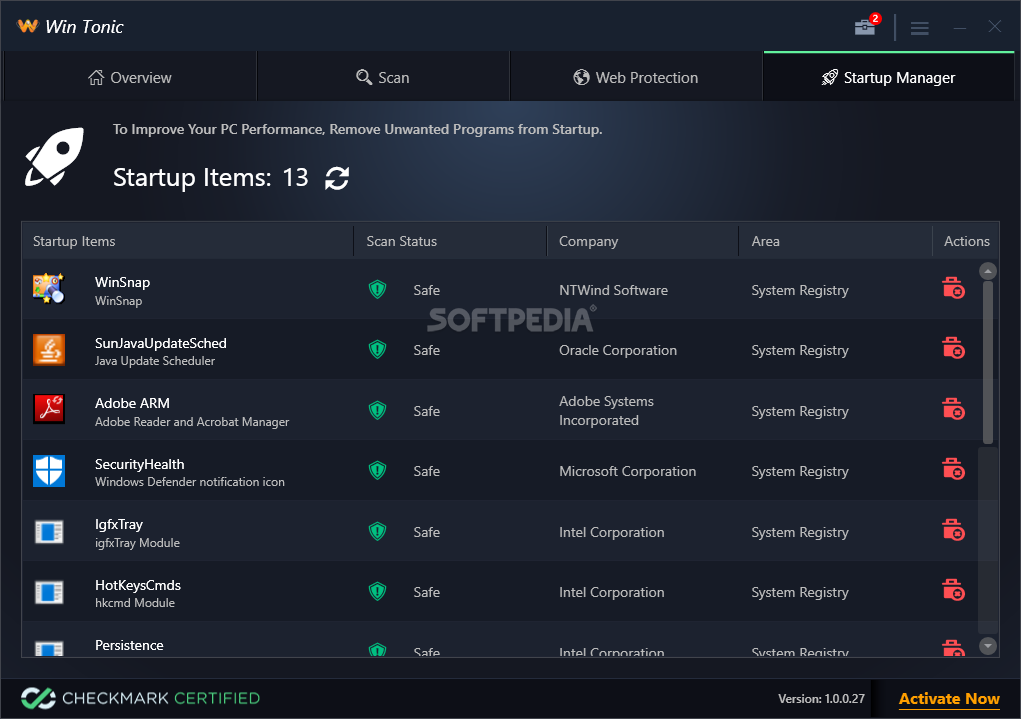The image size is (1021, 719).
Task: Click the list scrollbar down arrow
Action: (x=988, y=646)
